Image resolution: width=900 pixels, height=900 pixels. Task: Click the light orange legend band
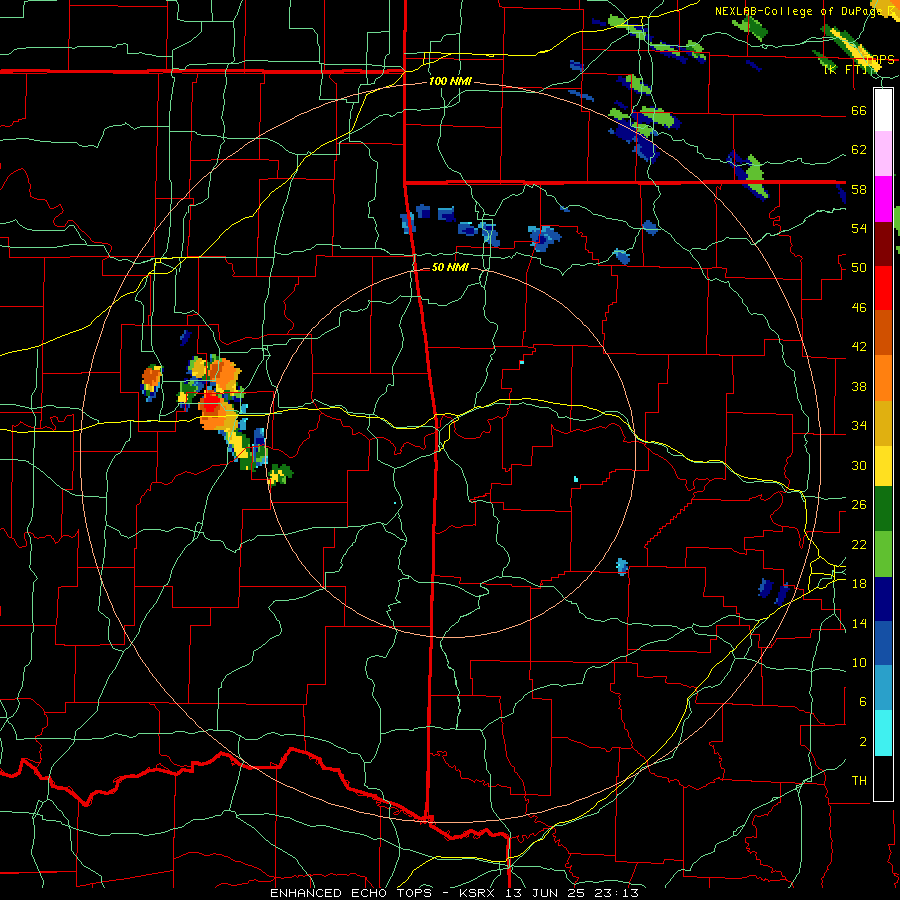(x=883, y=377)
